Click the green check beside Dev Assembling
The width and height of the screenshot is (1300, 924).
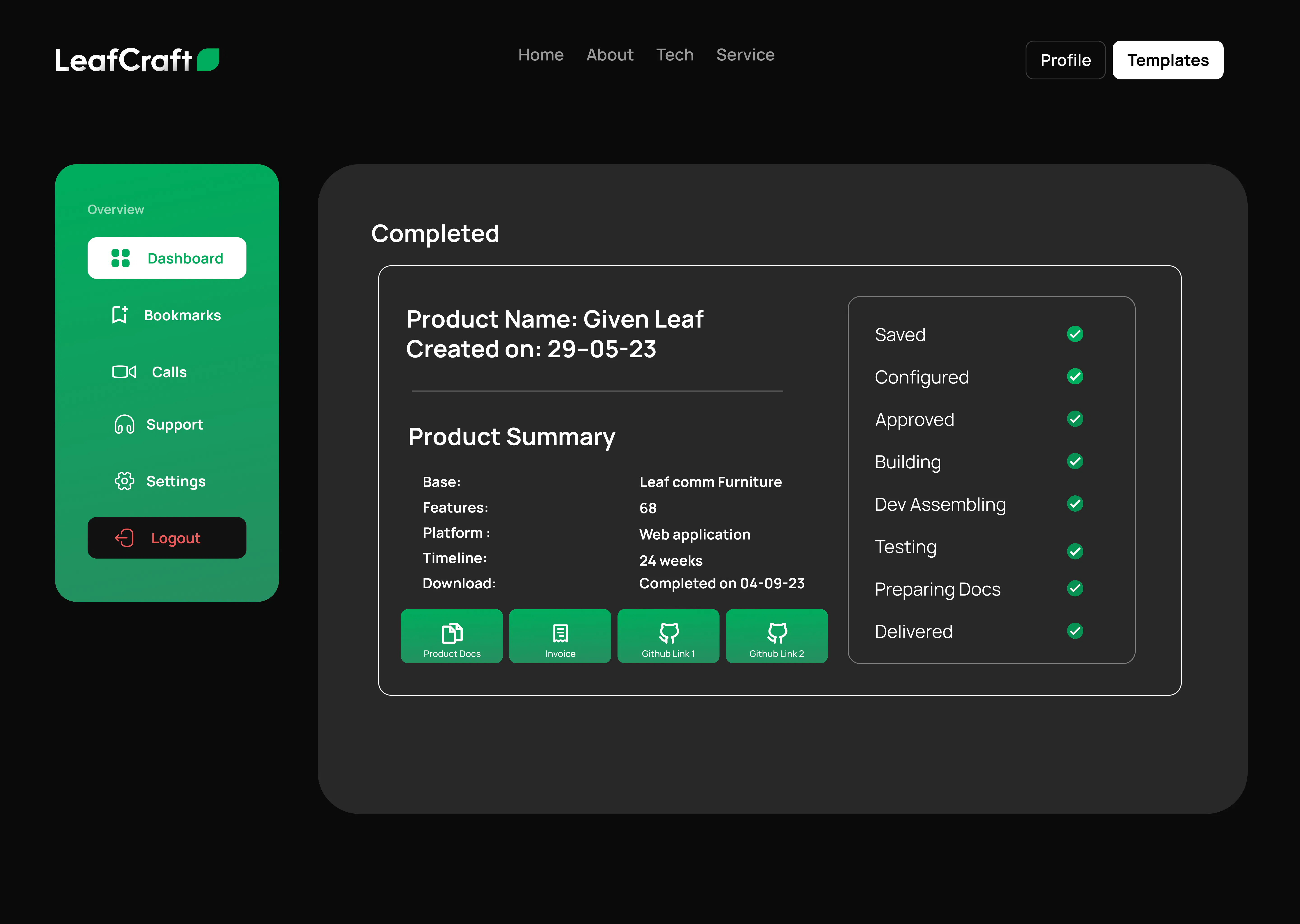(x=1075, y=504)
